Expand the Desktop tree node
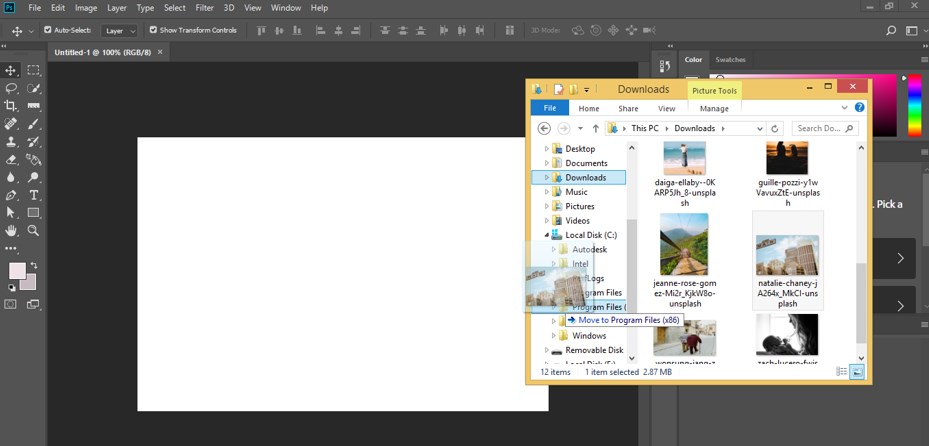 point(547,149)
